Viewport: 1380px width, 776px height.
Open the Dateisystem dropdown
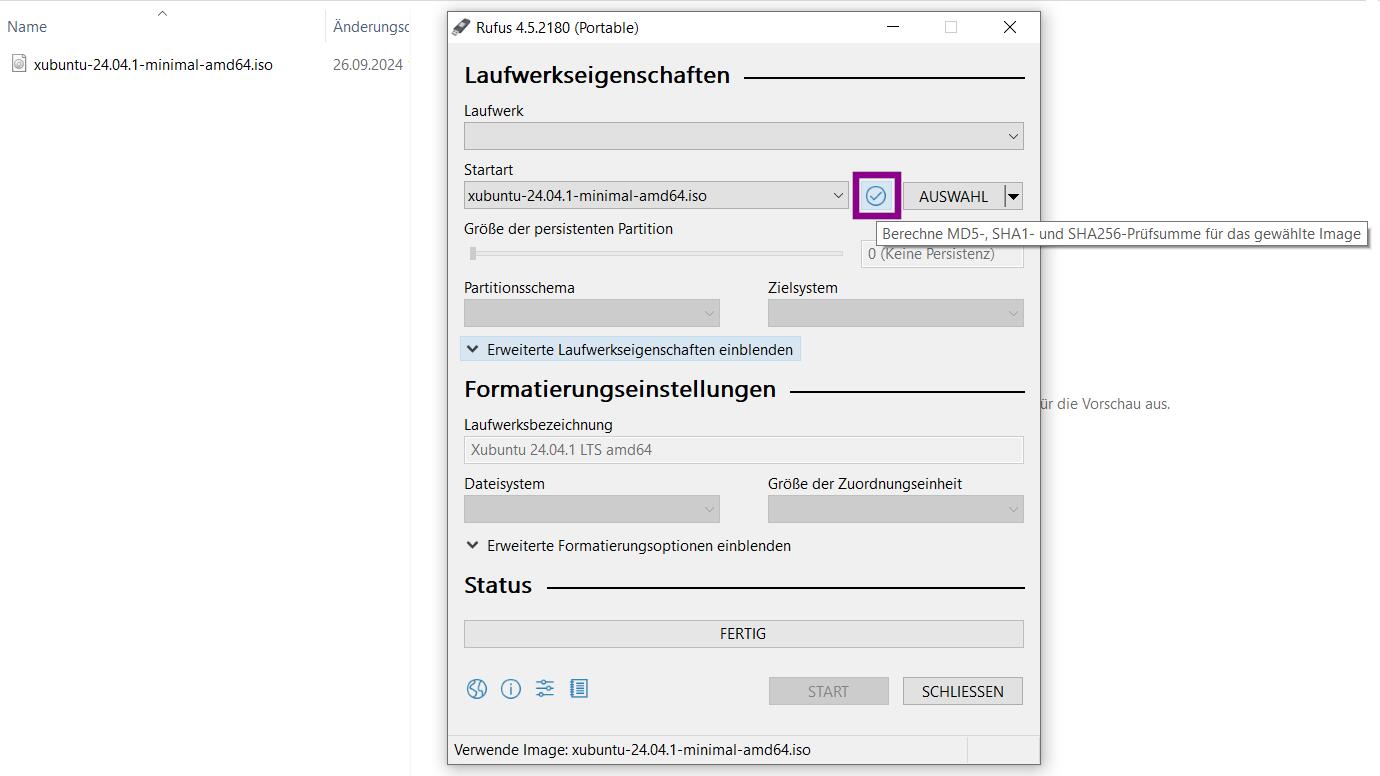pos(592,509)
